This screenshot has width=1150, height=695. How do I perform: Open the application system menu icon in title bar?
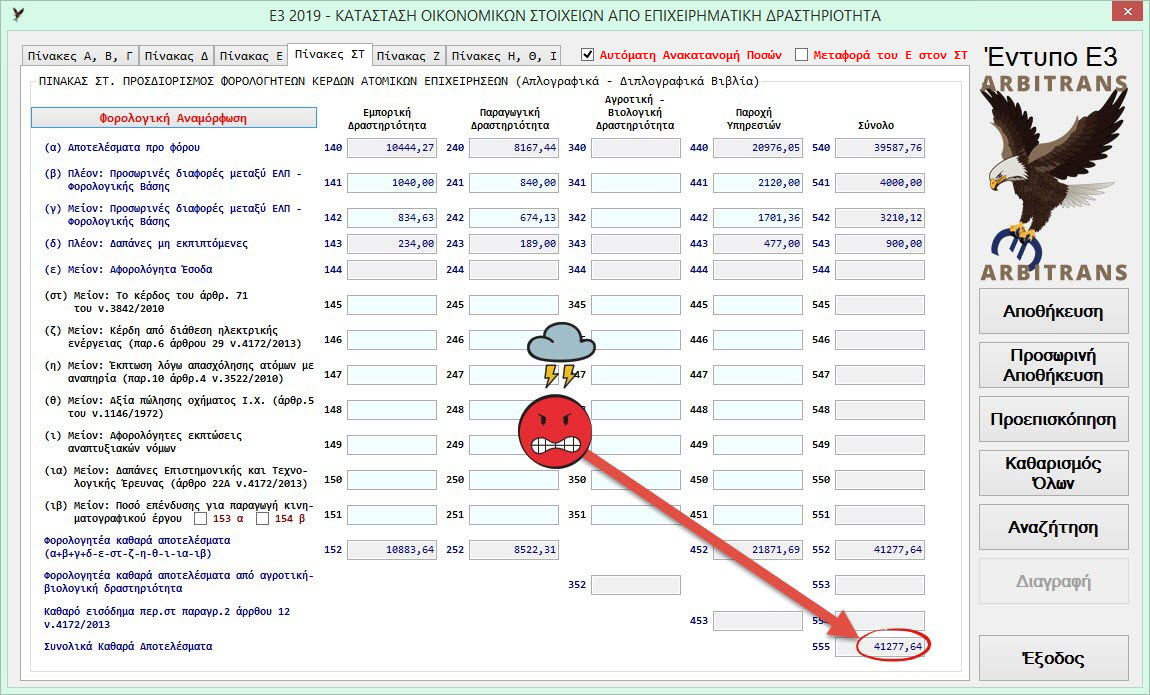click(x=18, y=14)
